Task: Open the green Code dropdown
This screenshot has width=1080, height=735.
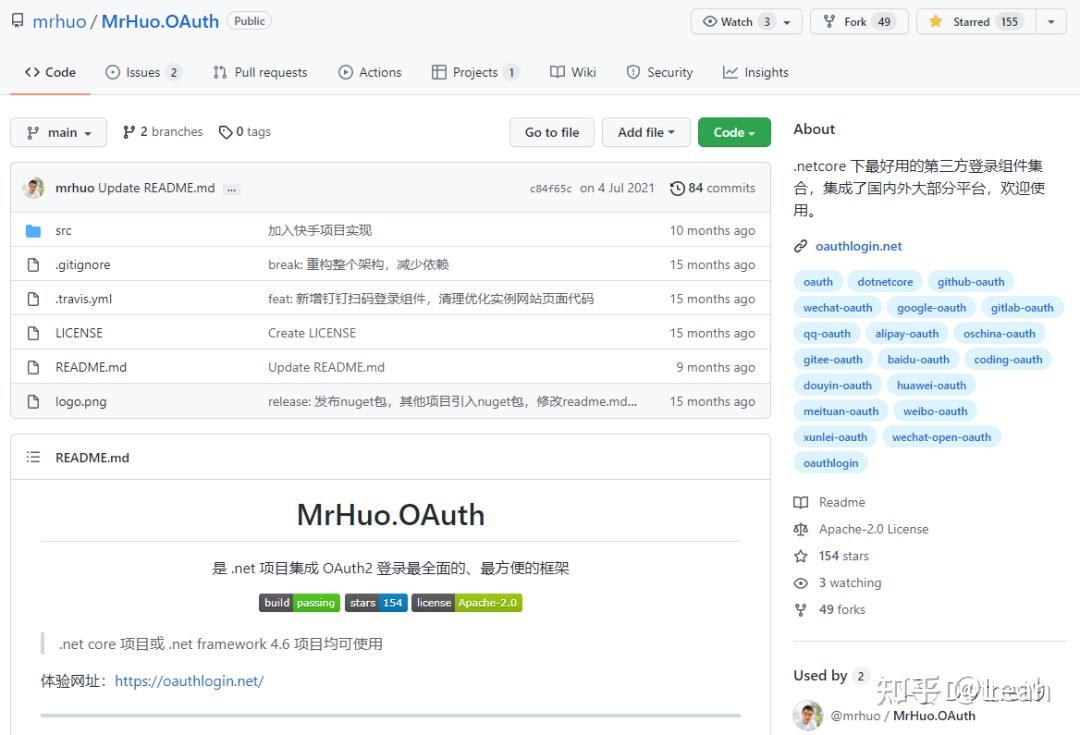Action: [x=734, y=131]
